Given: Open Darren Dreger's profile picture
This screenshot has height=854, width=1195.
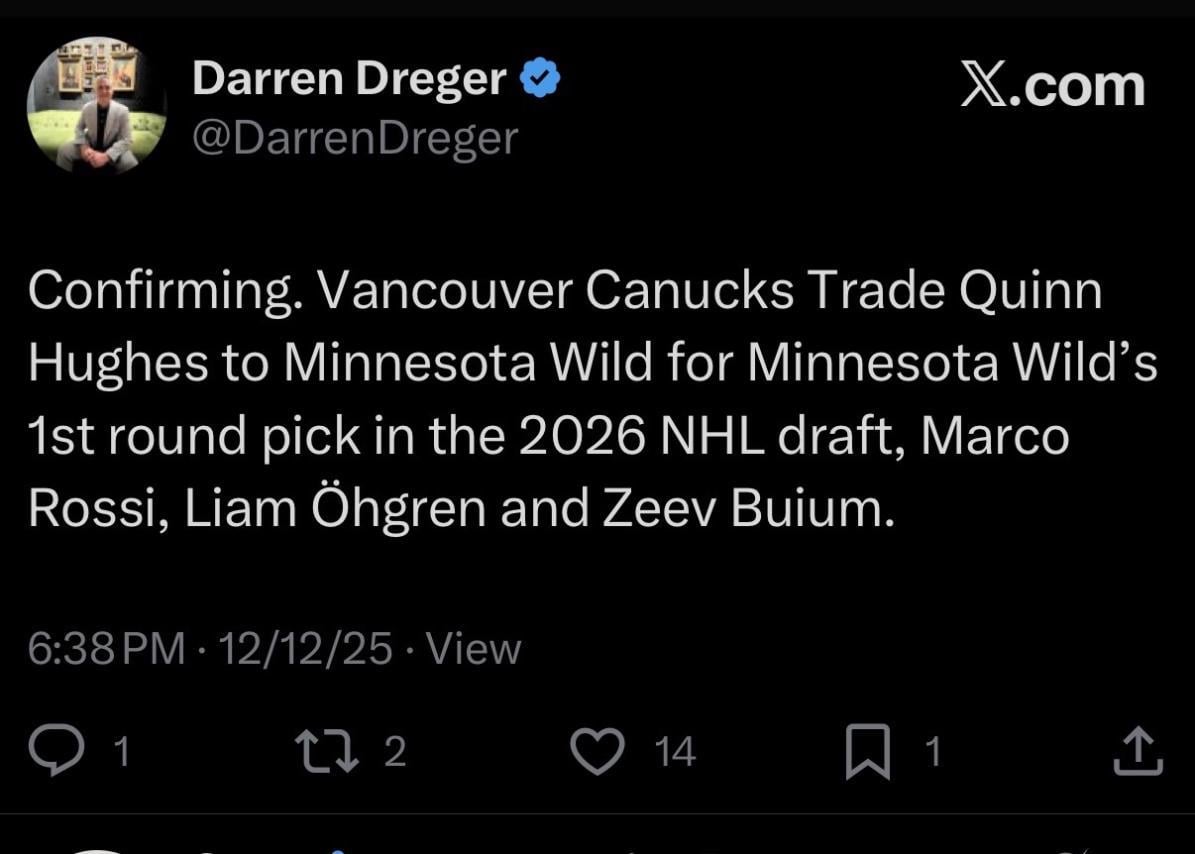Looking at the screenshot, I should [x=95, y=104].
